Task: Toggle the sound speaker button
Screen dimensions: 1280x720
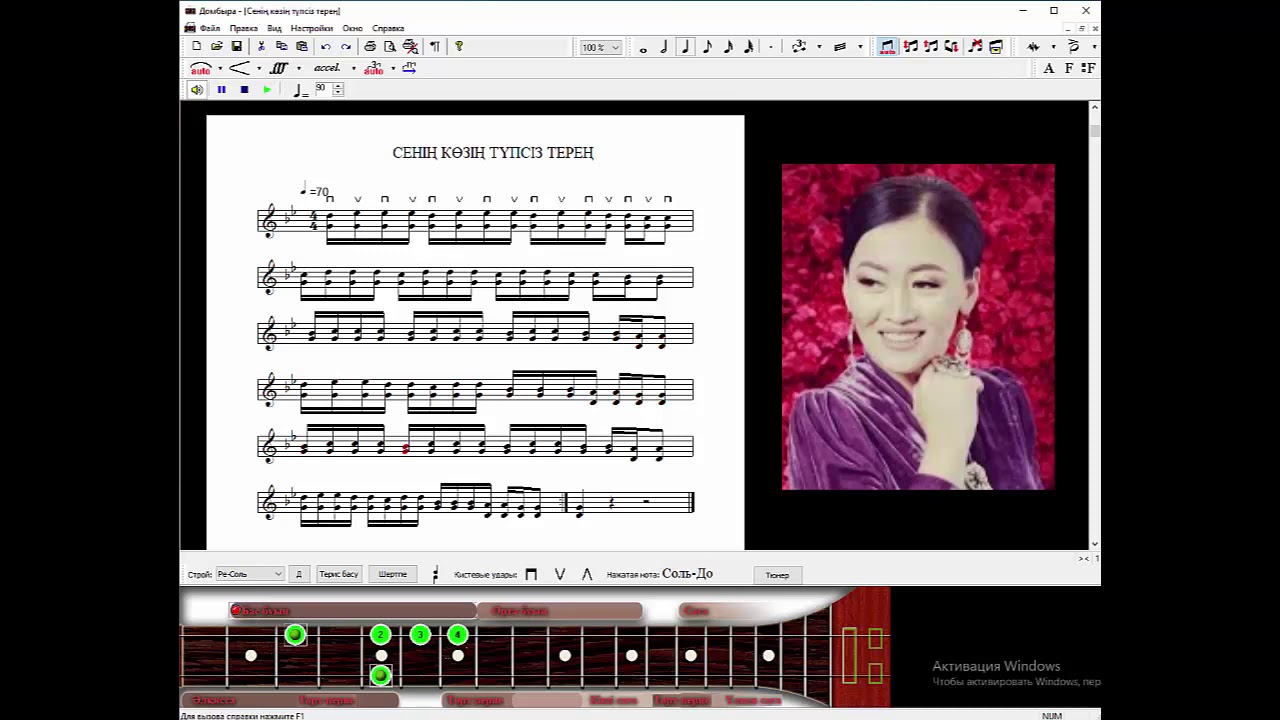Action: click(x=197, y=90)
